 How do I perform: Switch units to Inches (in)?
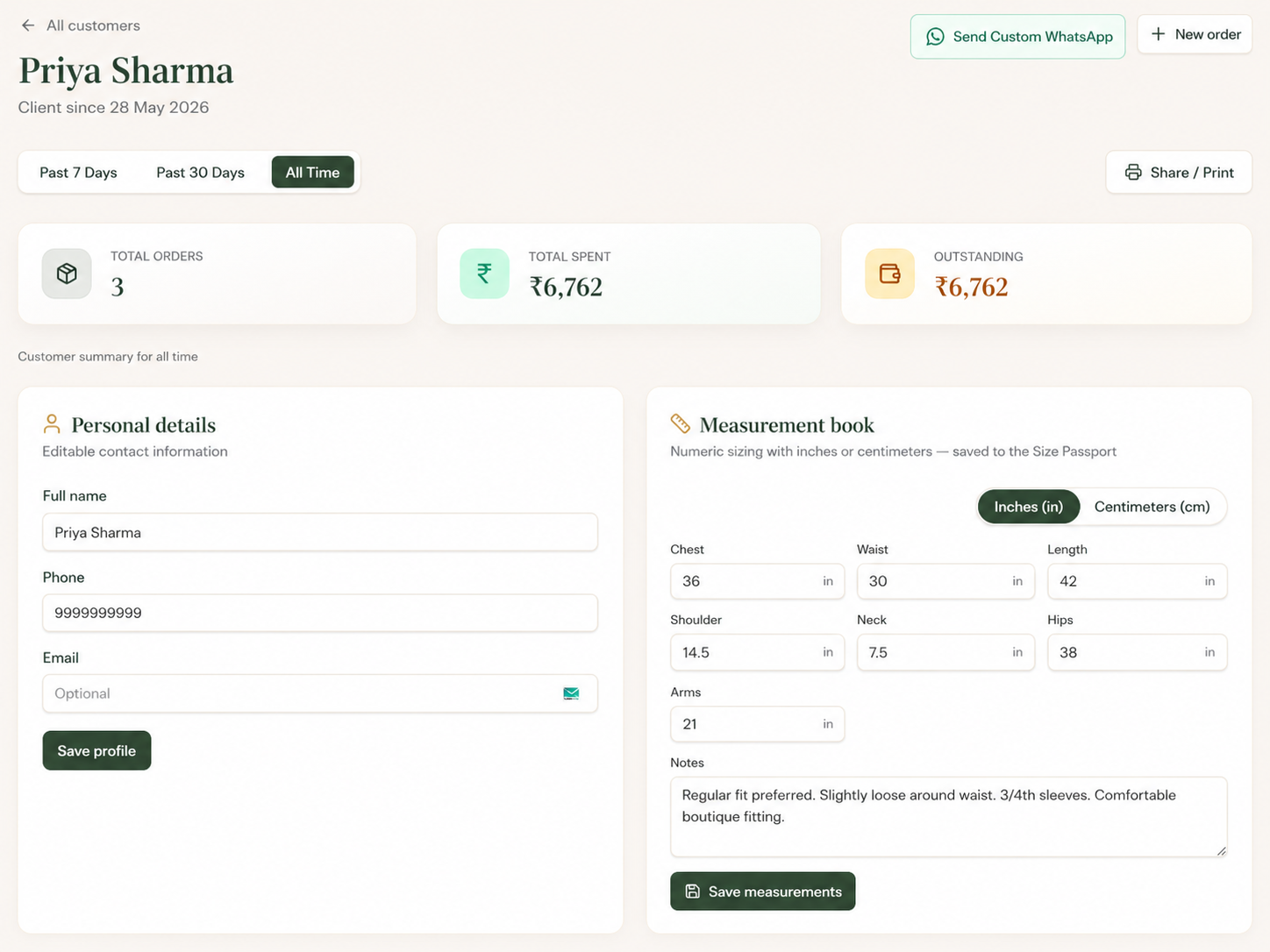pyautogui.click(x=1028, y=507)
